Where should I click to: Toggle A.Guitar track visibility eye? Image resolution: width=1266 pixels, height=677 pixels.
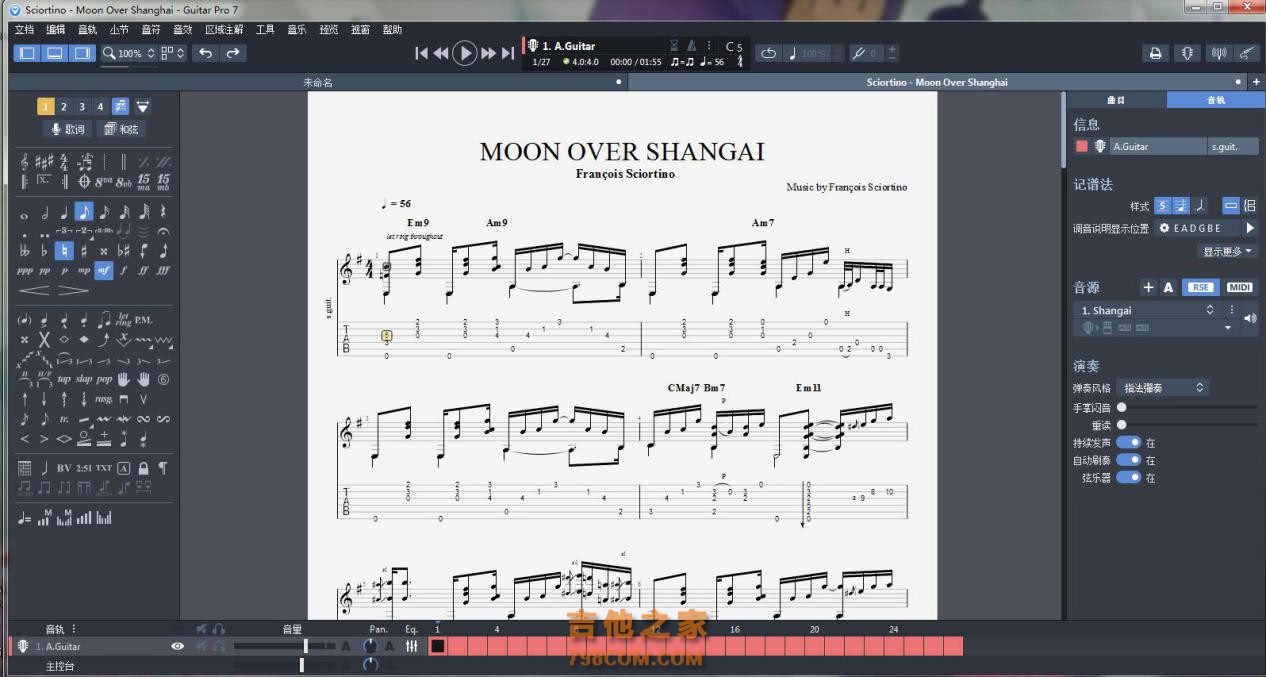(178, 646)
